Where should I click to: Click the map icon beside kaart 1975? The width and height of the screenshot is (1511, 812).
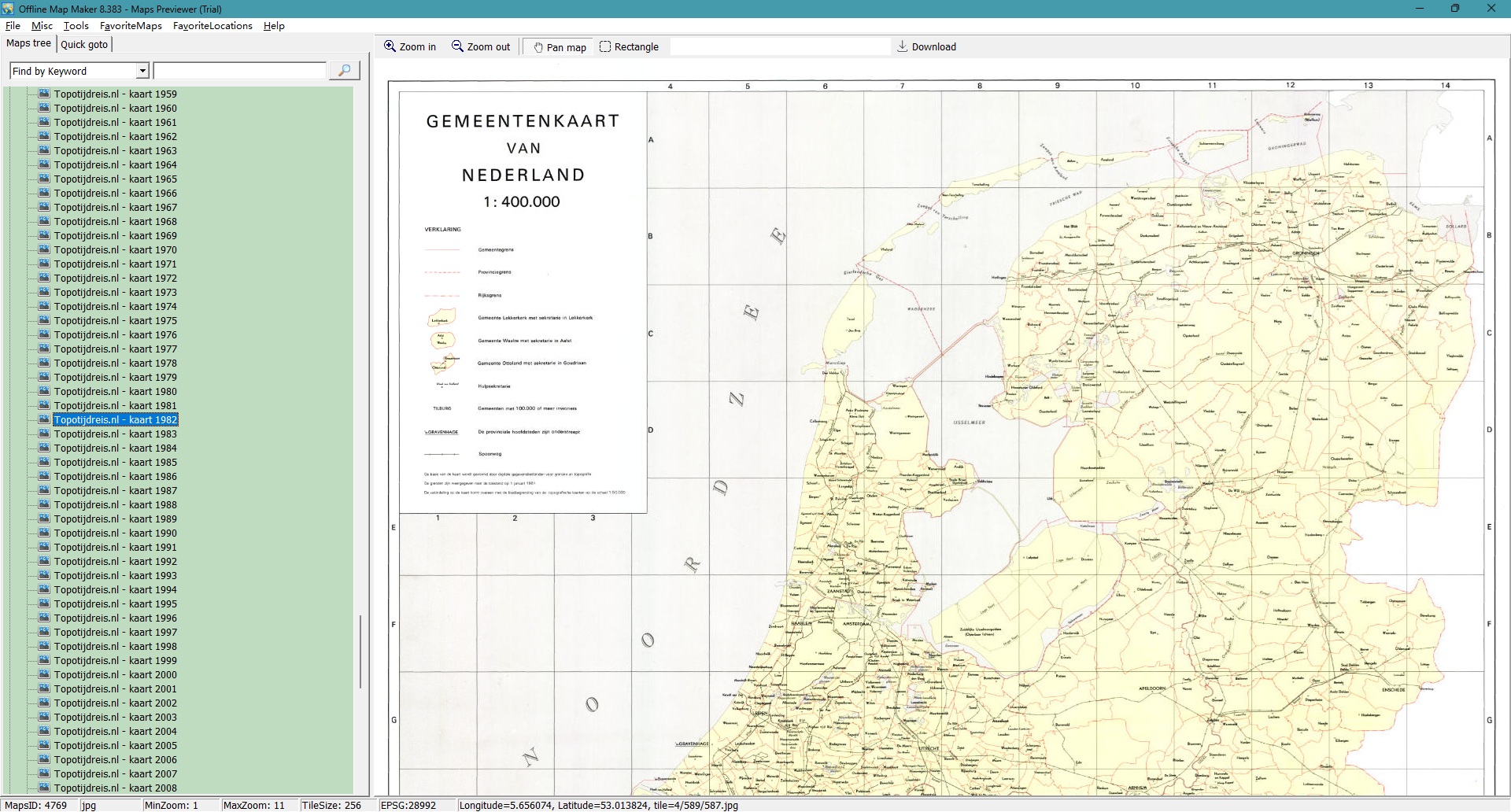(44, 320)
